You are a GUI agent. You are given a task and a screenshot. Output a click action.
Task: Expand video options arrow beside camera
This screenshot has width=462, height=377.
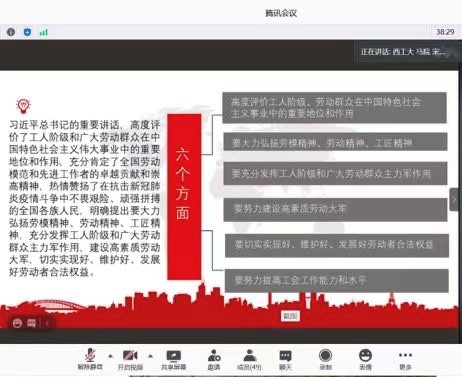151,356
